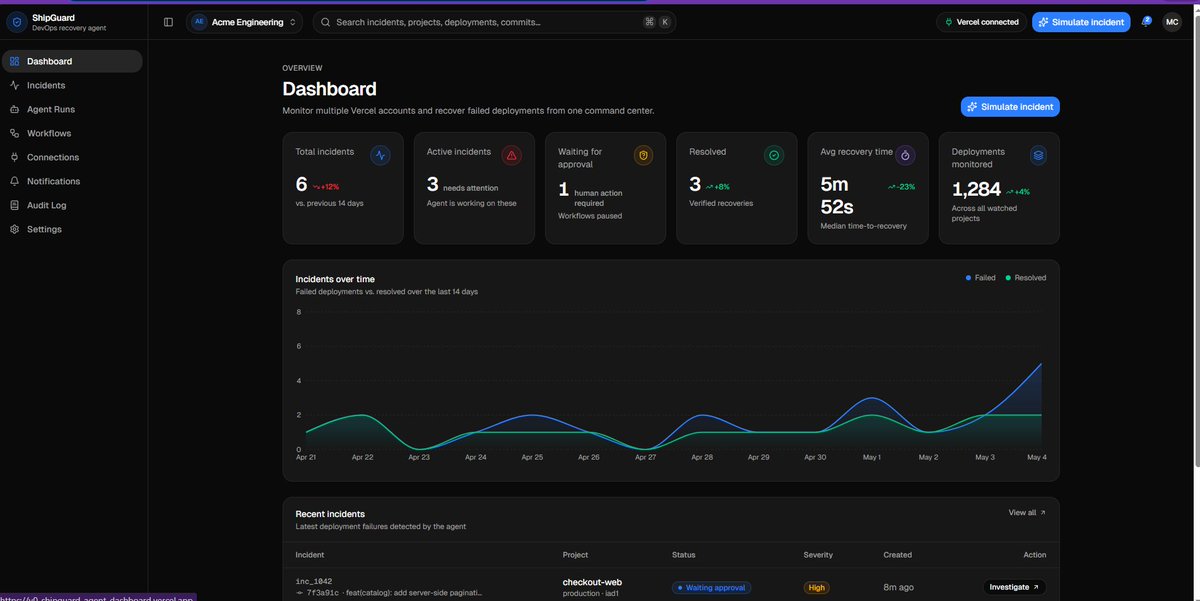Open Settings in the sidebar

[x=72, y=229]
